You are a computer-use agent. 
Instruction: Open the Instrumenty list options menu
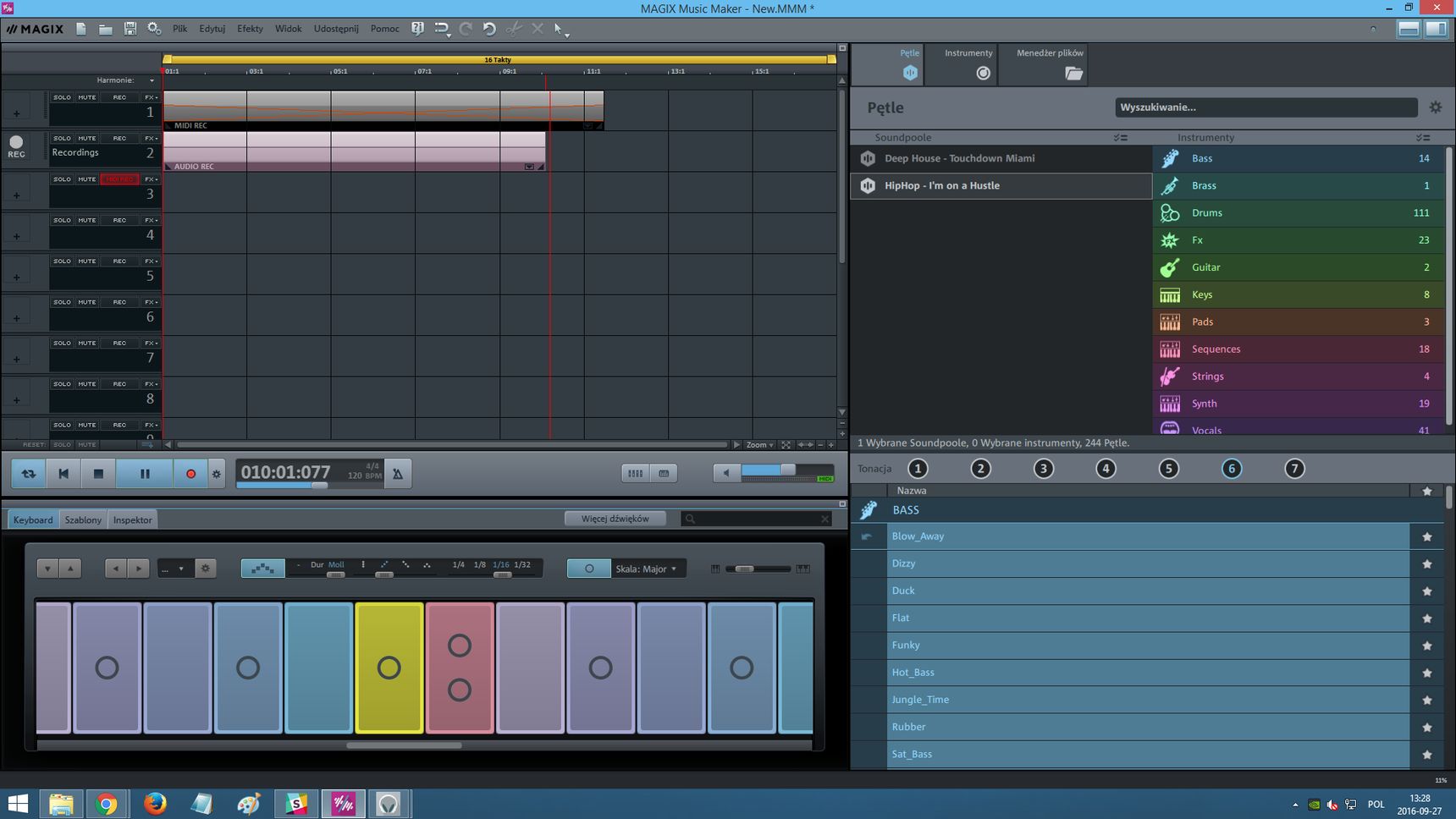point(1423,137)
